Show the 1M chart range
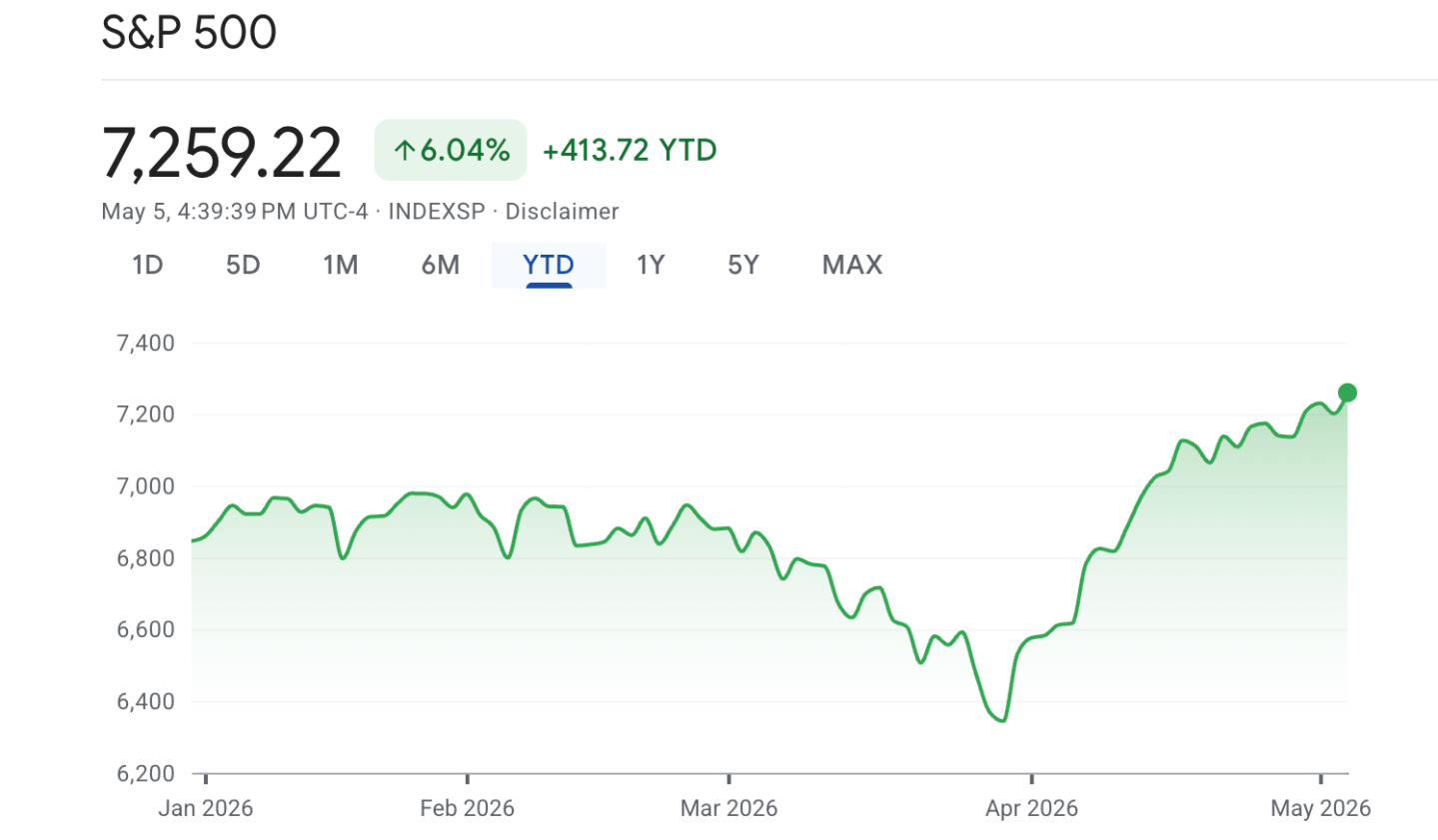 coord(340,265)
